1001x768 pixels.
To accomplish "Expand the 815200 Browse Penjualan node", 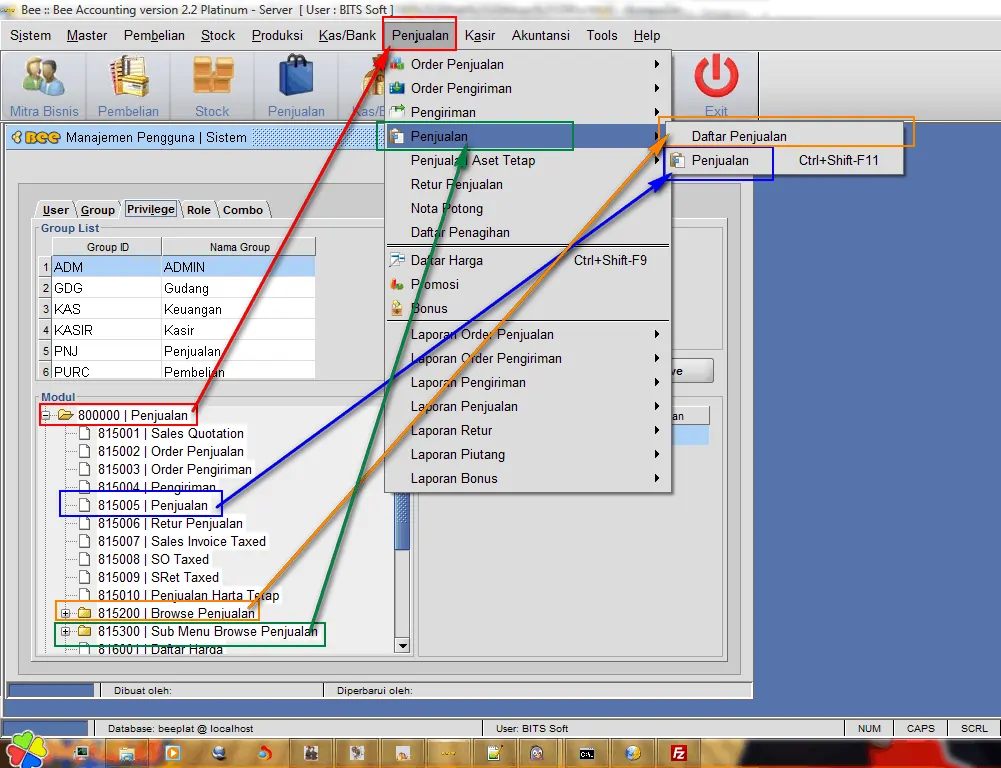I will click(x=65, y=614).
